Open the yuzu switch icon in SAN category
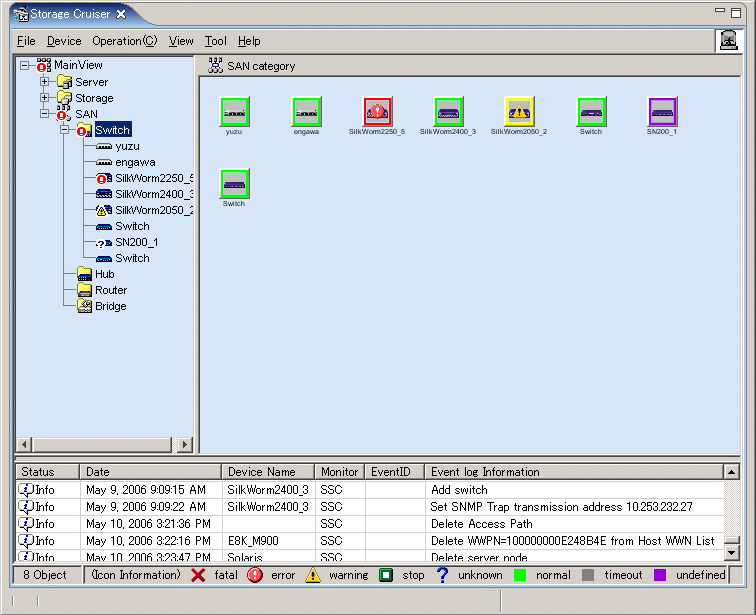Screen dimensions: 756x615 tap(234, 111)
